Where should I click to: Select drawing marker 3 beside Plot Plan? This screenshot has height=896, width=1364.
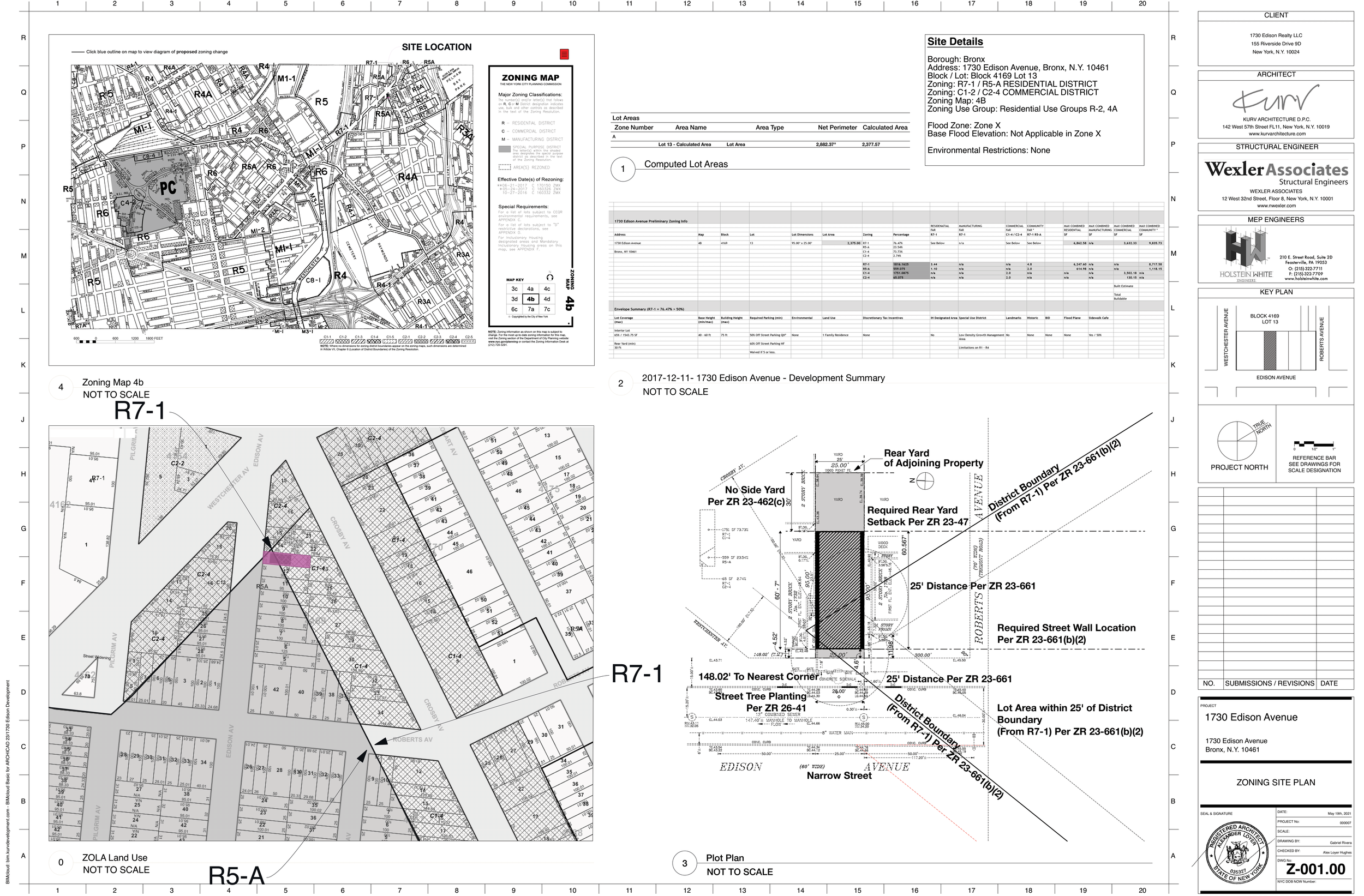point(684,863)
